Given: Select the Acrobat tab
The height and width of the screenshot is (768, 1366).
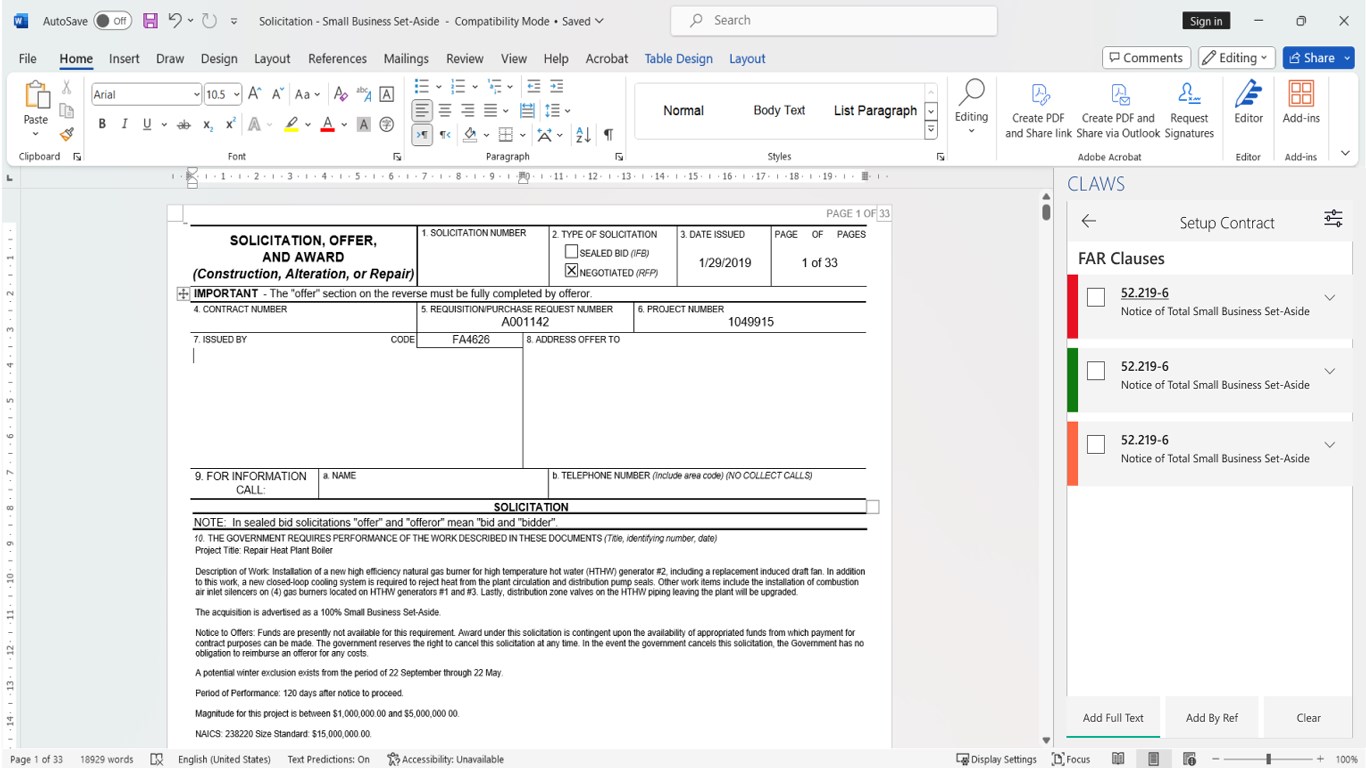Looking at the screenshot, I should pos(607,58).
